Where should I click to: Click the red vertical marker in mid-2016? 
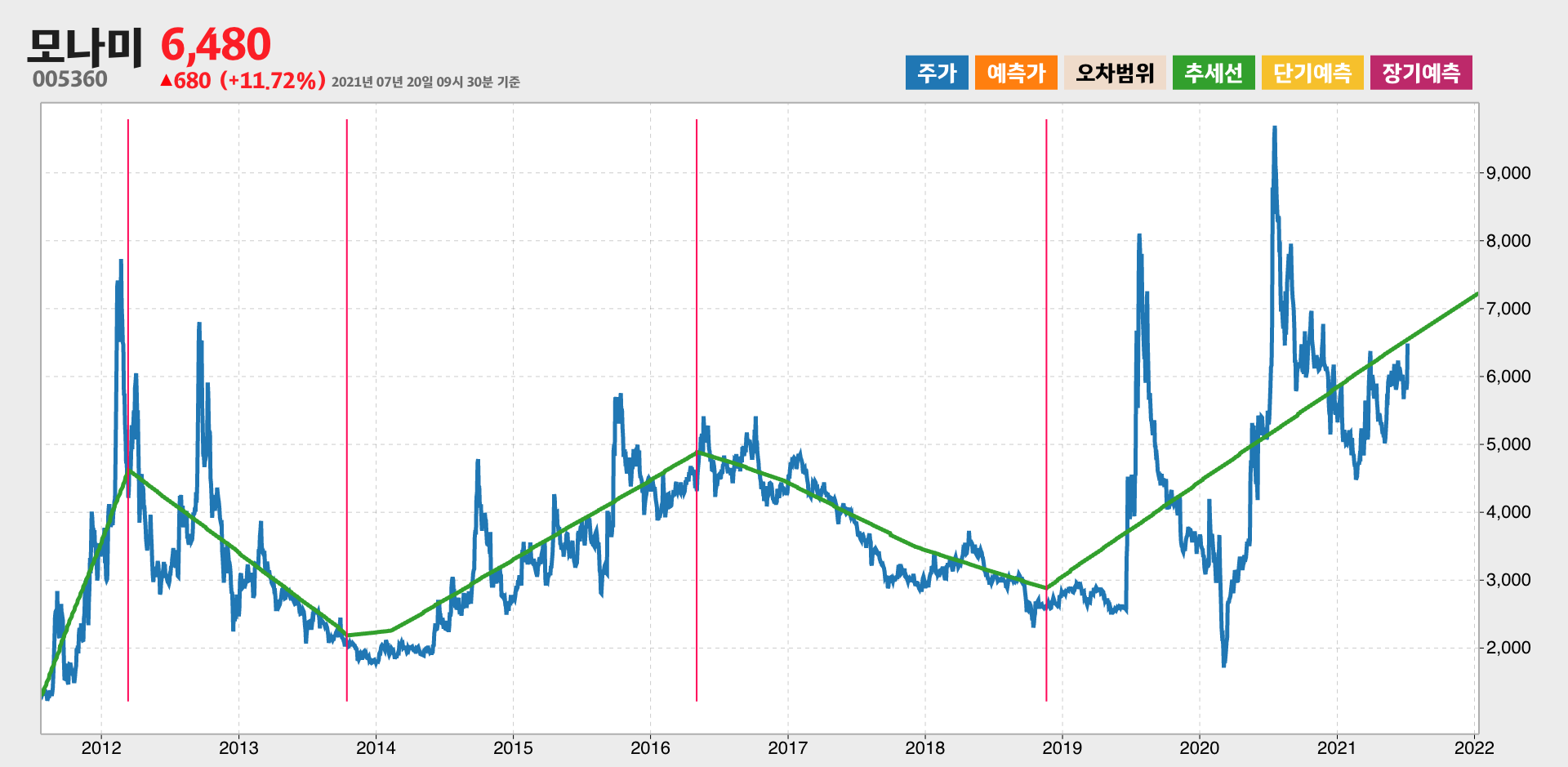coord(697,410)
